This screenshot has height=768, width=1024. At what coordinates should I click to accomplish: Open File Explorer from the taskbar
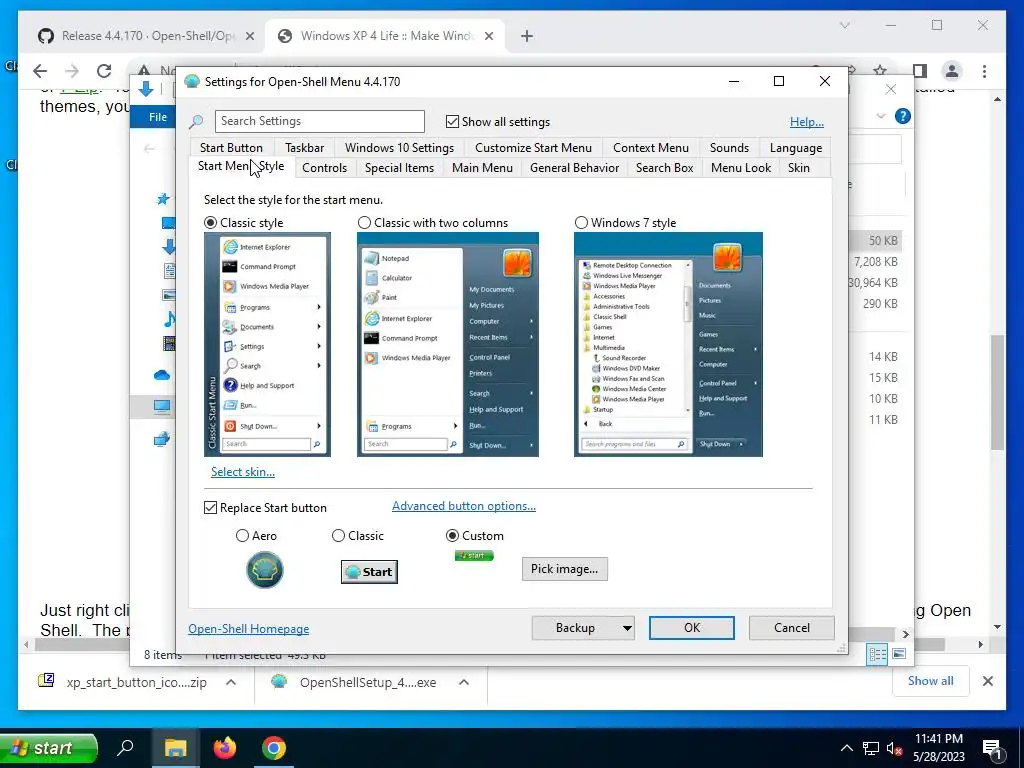click(175, 748)
